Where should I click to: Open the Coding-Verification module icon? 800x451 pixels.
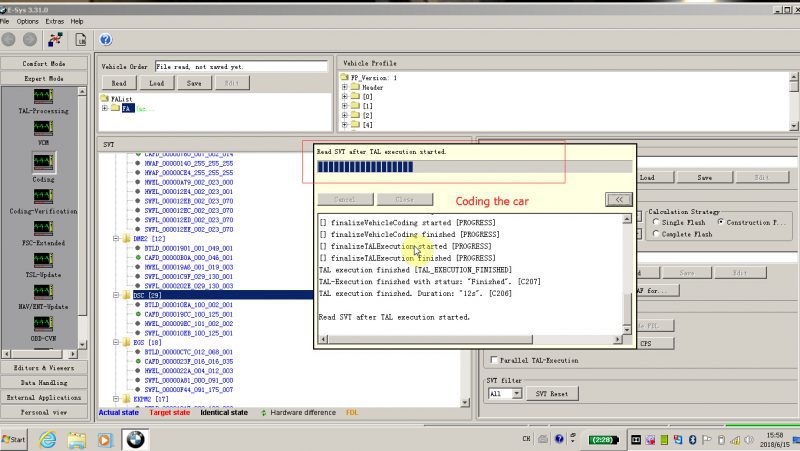tap(43, 196)
